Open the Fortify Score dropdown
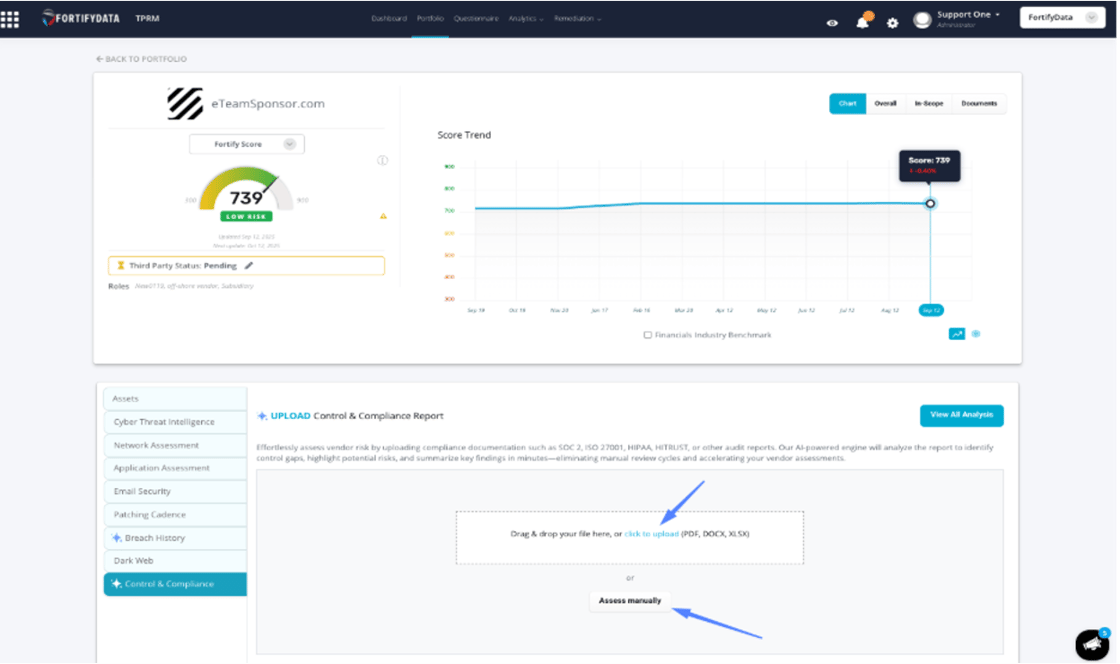The height and width of the screenshot is (664, 1120). tap(246, 143)
